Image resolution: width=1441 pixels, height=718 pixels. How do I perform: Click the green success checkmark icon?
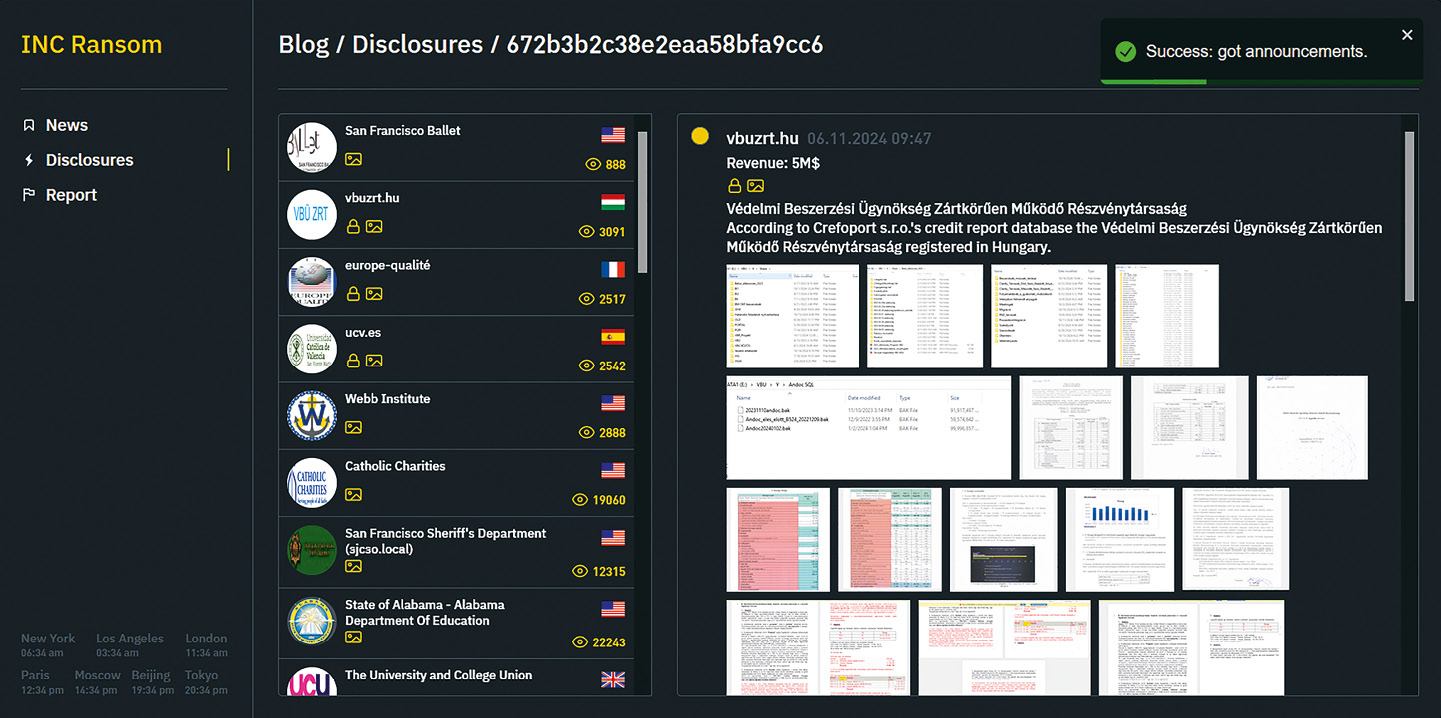tap(1126, 51)
